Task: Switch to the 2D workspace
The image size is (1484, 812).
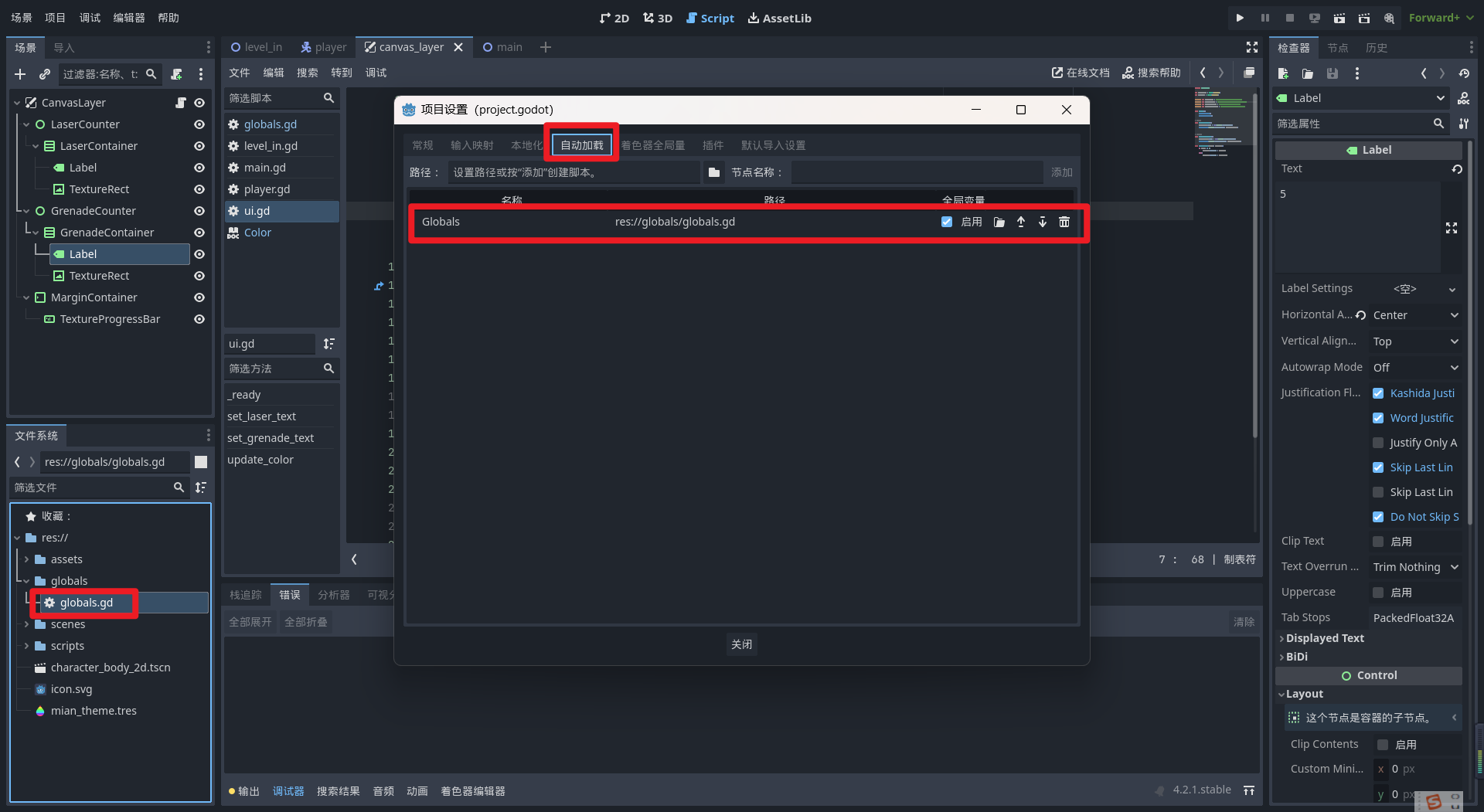Action: click(x=614, y=18)
